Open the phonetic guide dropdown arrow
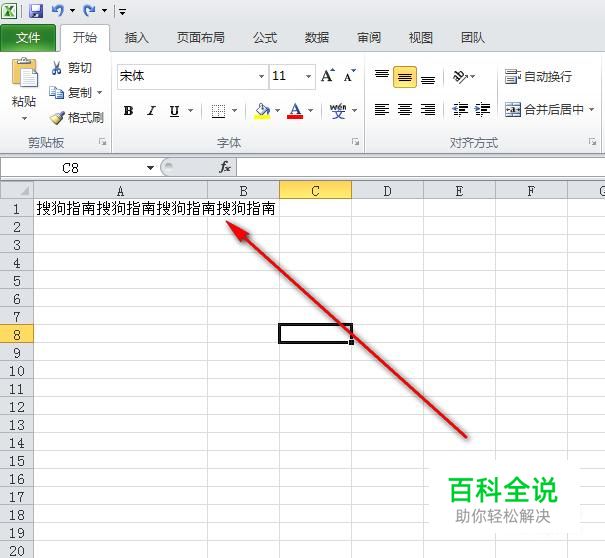 tap(355, 111)
